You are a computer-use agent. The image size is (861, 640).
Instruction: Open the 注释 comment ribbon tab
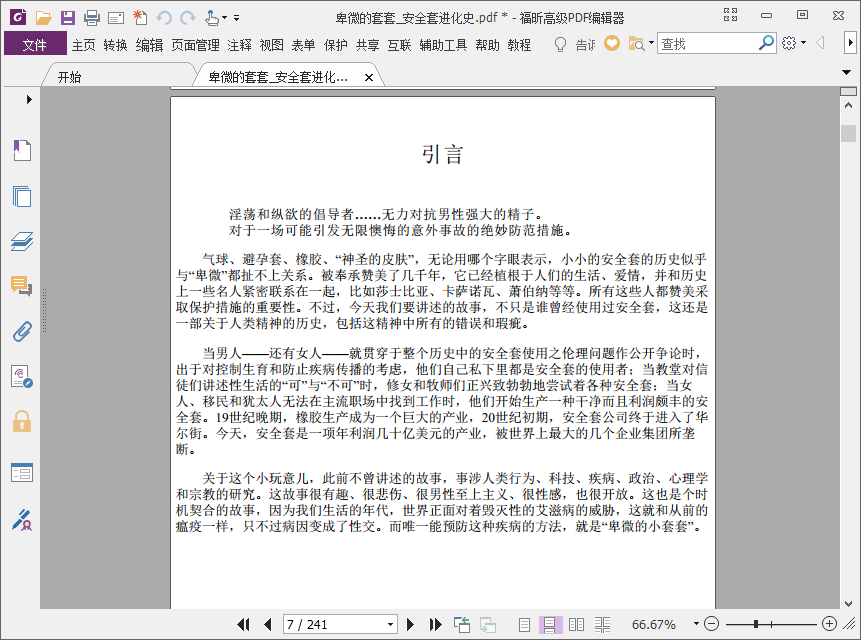[239, 45]
